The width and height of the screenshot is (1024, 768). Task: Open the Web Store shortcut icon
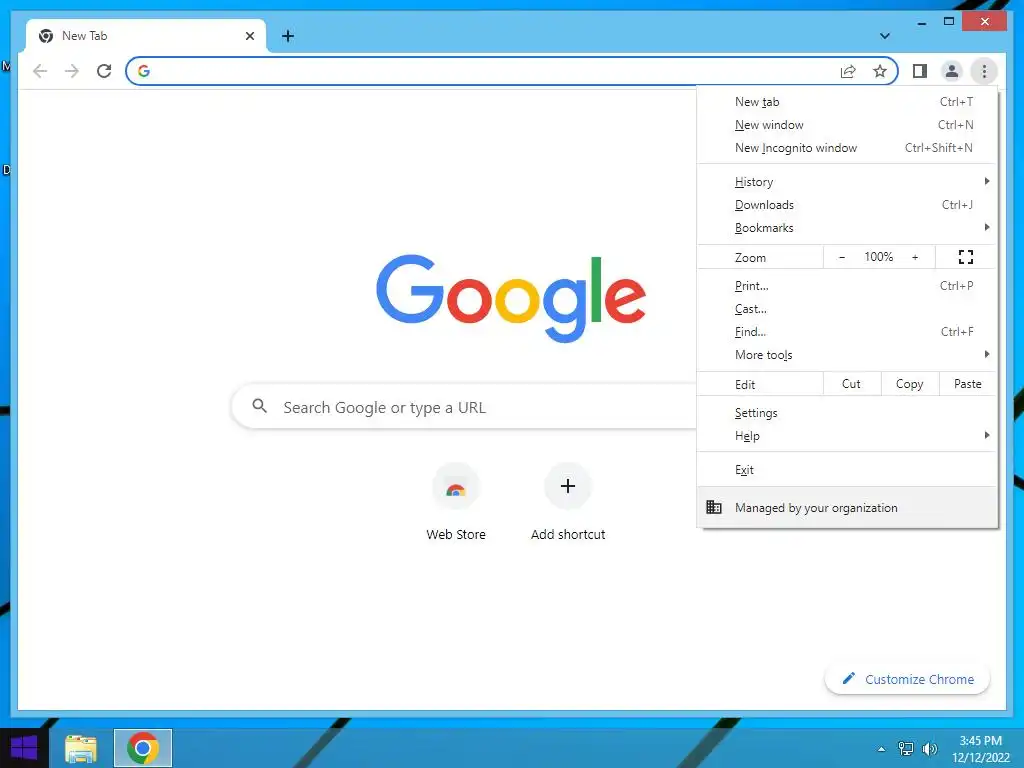(456, 487)
